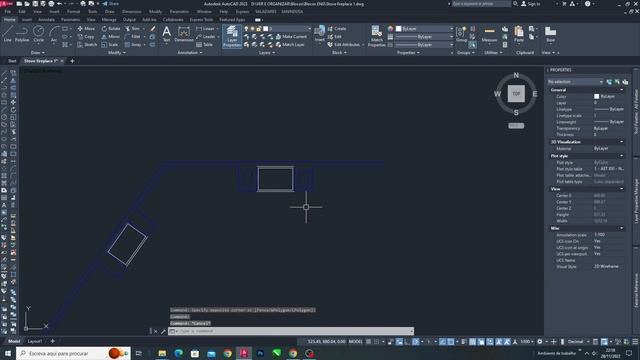Insert a Table annotation
640x360 pixels.
click(x=204, y=44)
